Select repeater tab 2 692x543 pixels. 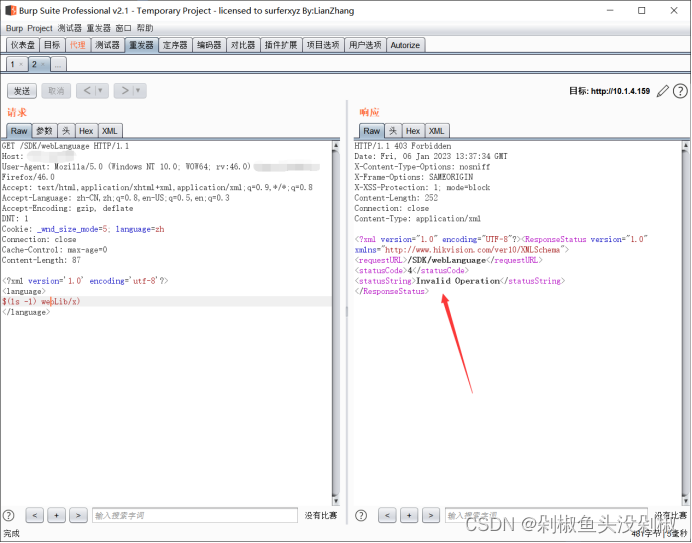coord(34,64)
